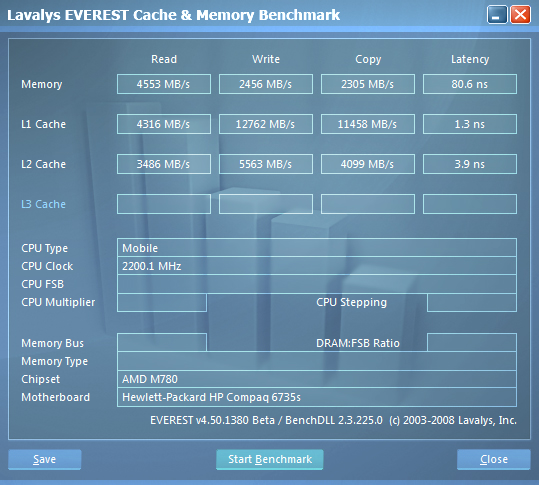Click the Close button at bottom
This screenshot has height=485, width=539.
coord(494,459)
